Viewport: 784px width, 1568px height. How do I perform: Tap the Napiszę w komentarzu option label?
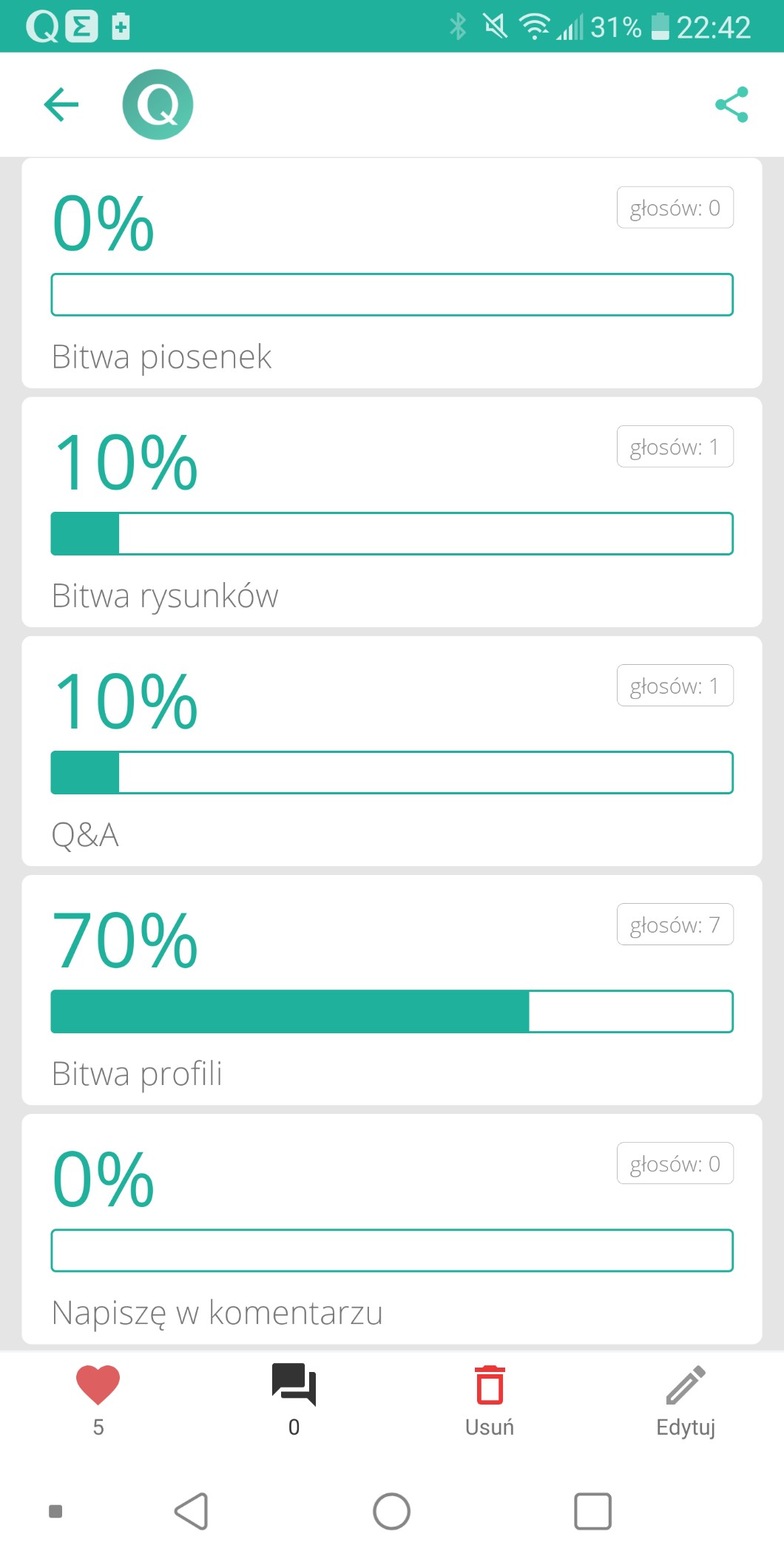[217, 1313]
